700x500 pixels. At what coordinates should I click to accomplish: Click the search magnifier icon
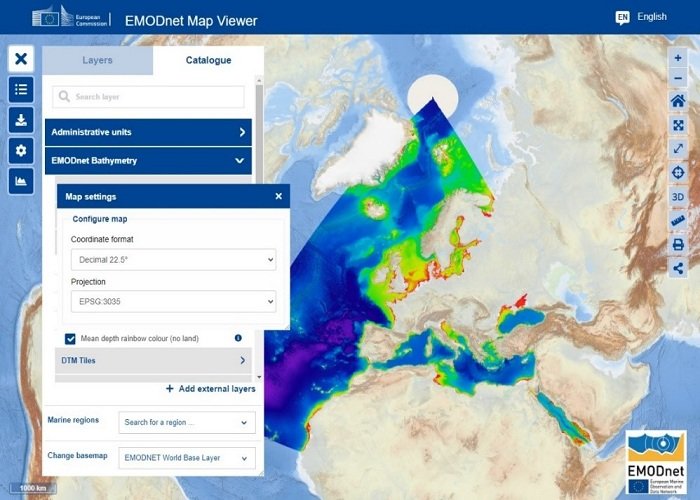(x=64, y=96)
